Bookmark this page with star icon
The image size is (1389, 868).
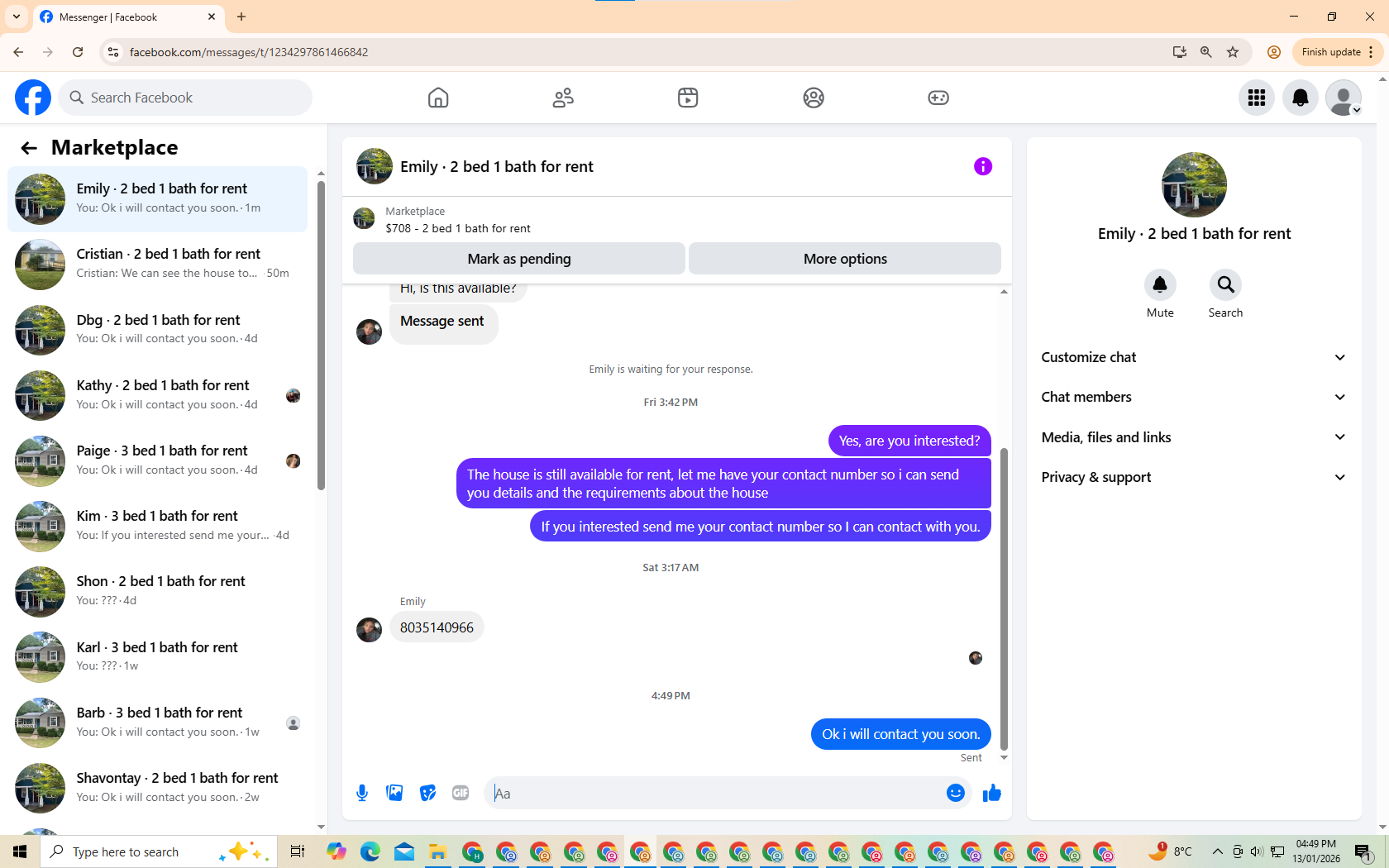pyautogui.click(x=1233, y=52)
